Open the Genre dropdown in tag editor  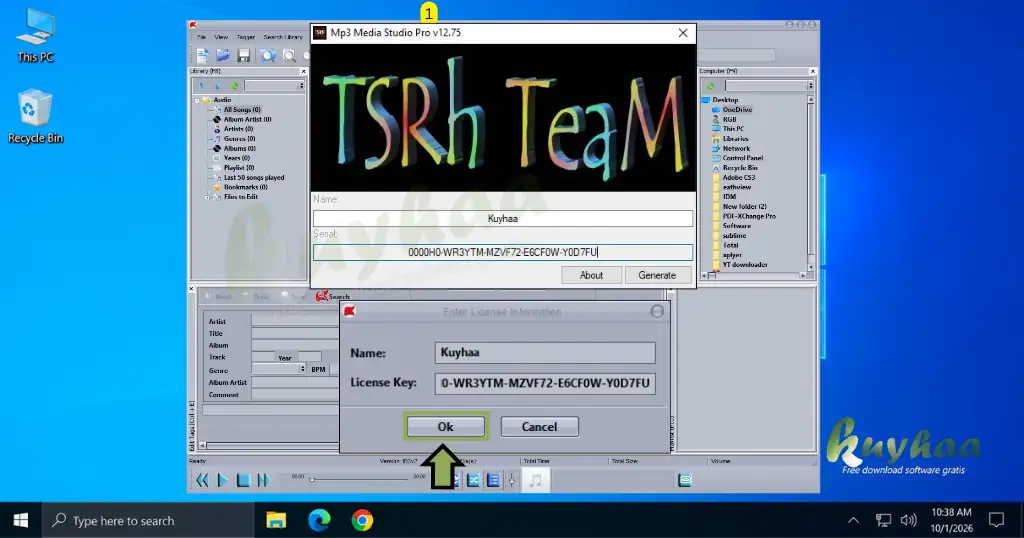tap(302, 370)
